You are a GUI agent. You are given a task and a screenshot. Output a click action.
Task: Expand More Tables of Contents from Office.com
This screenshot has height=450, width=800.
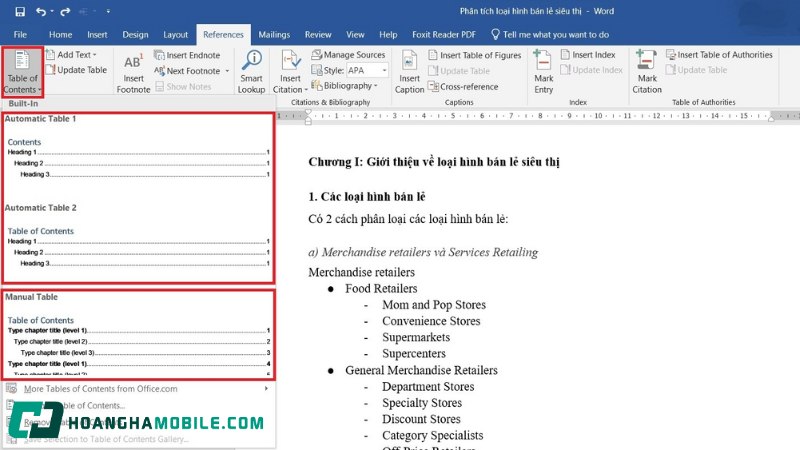136,388
